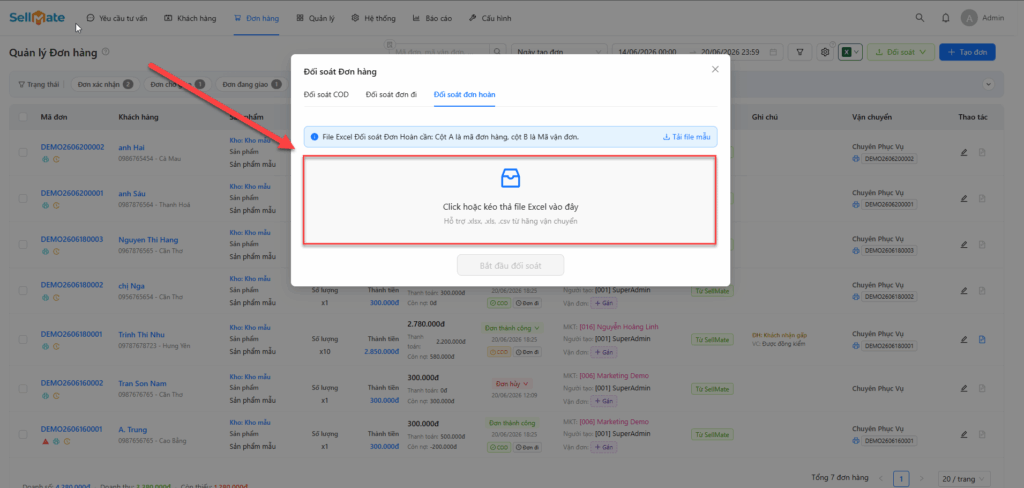Download sample file via Tải file mẫu
1024x488 pixels.
click(x=686, y=137)
